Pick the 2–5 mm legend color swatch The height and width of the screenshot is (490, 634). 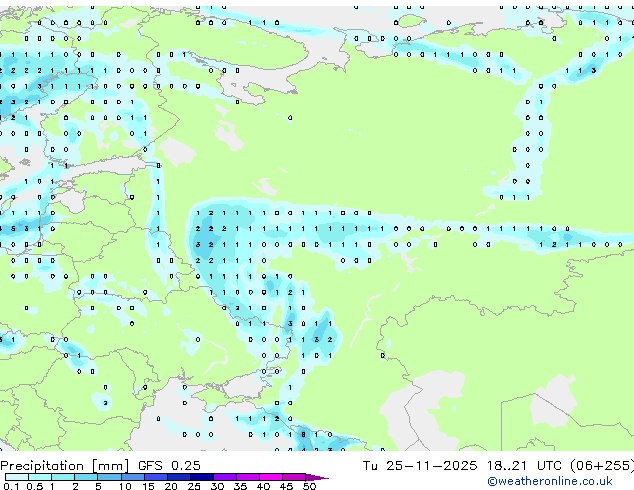coord(86,477)
